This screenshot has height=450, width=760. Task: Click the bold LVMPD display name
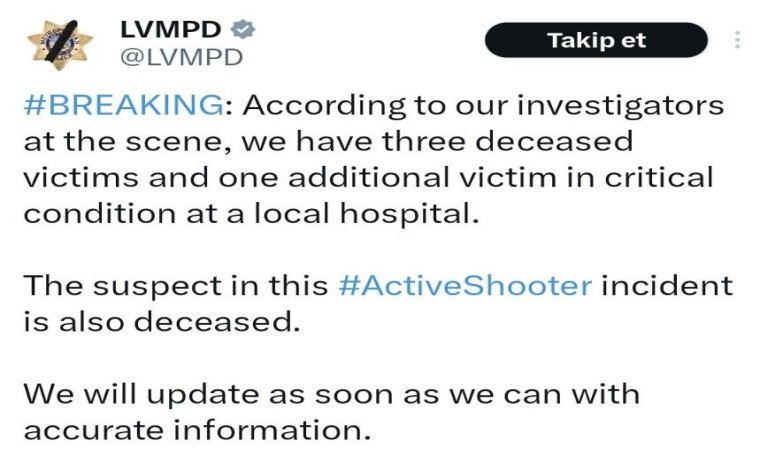[171, 28]
